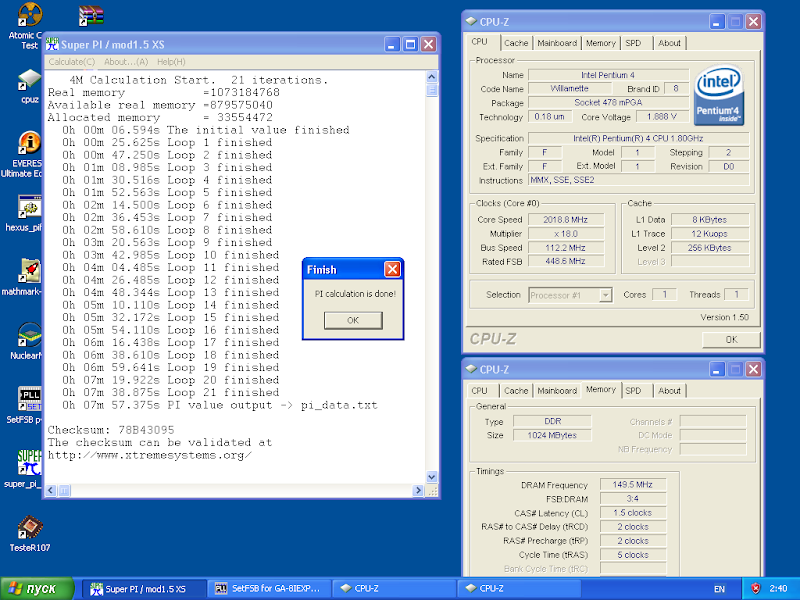800x600 pixels.
Task: Click the 'Intel Pentium 4' Name field
Action: click(608, 75)
